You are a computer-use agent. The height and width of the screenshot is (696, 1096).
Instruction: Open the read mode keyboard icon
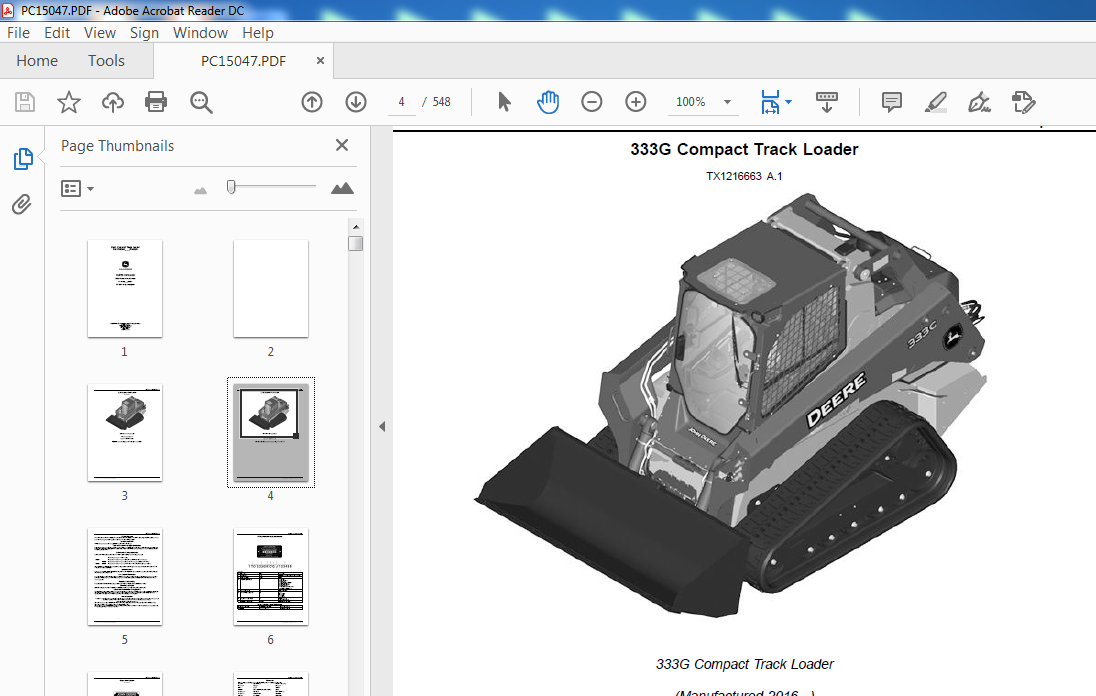[x=827, y=102]
